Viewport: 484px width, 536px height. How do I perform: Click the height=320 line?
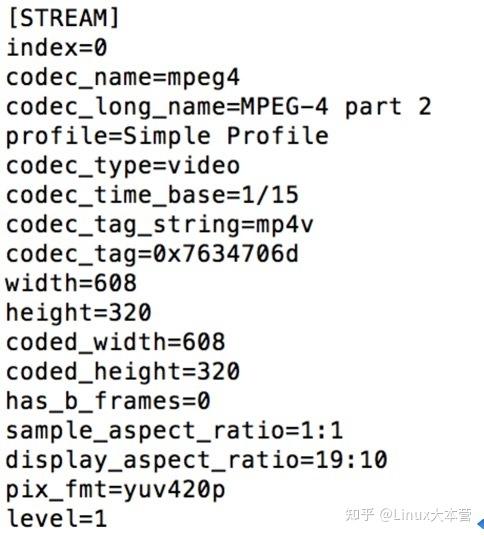[79, 313]
